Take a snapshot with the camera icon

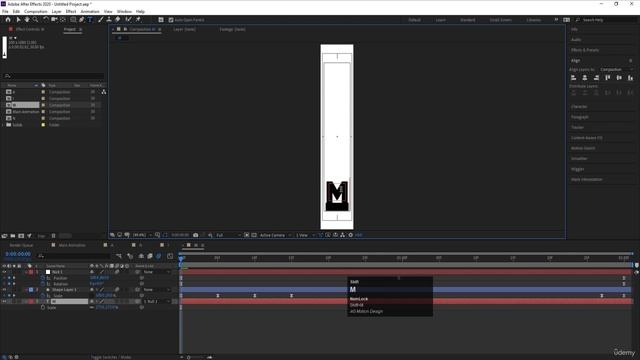196,235
